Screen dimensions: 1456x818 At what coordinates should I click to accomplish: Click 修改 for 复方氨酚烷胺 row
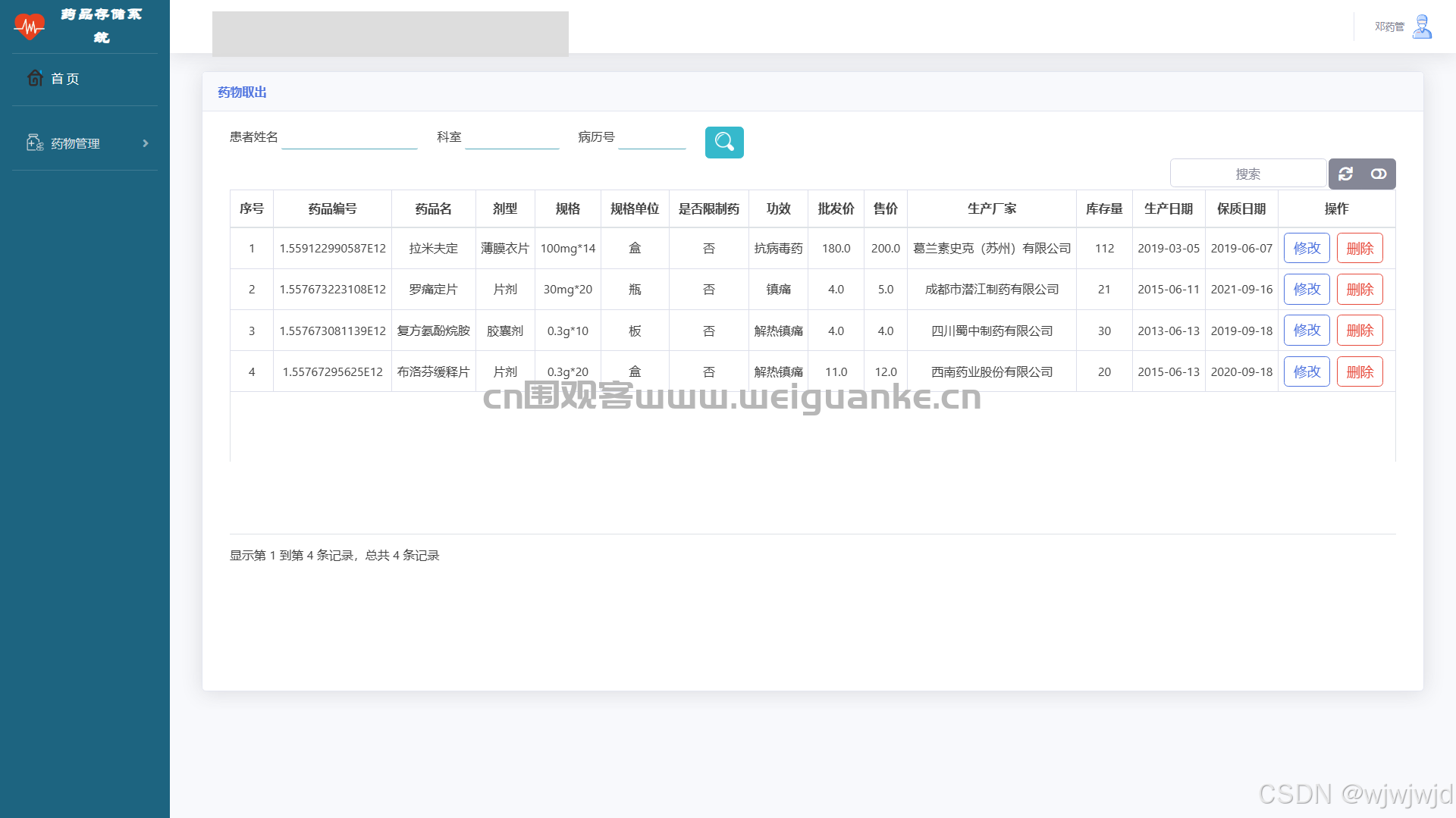[x=1307, y=331]
